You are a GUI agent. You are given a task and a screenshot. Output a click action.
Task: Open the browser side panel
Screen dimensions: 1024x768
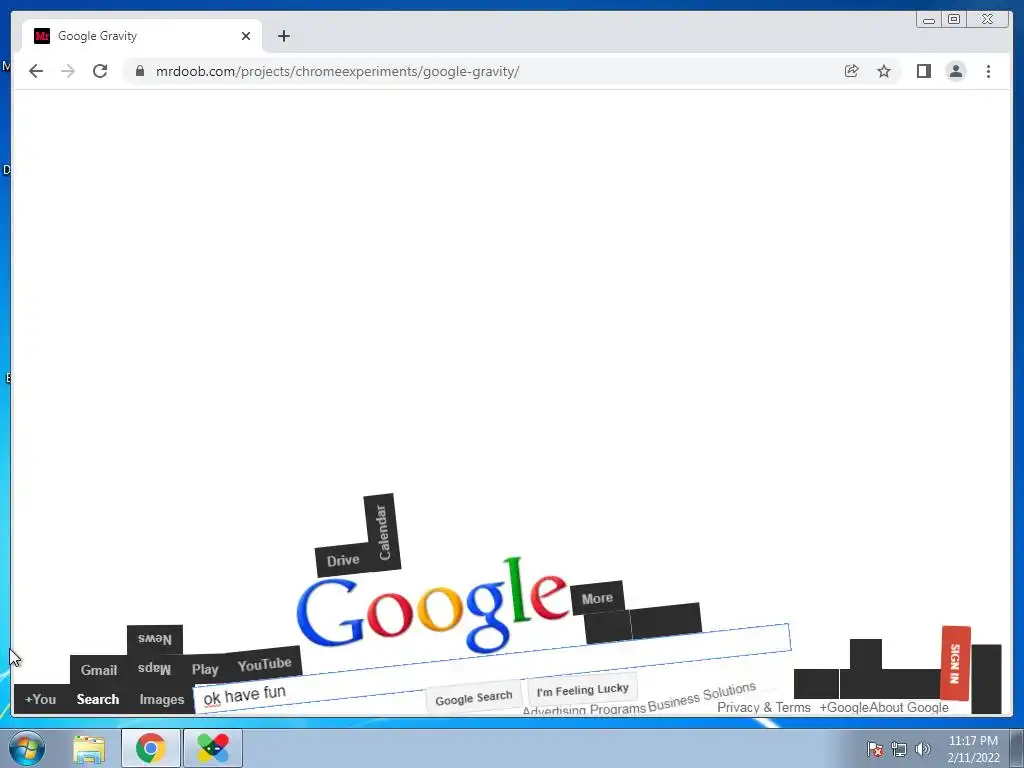click(923, 71)
